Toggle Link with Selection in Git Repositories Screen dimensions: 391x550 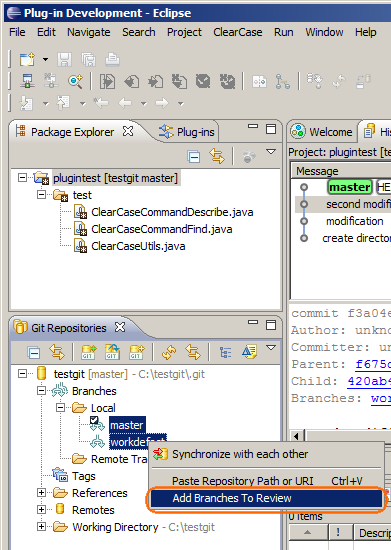pyautogui.click(x=193, y=352)
